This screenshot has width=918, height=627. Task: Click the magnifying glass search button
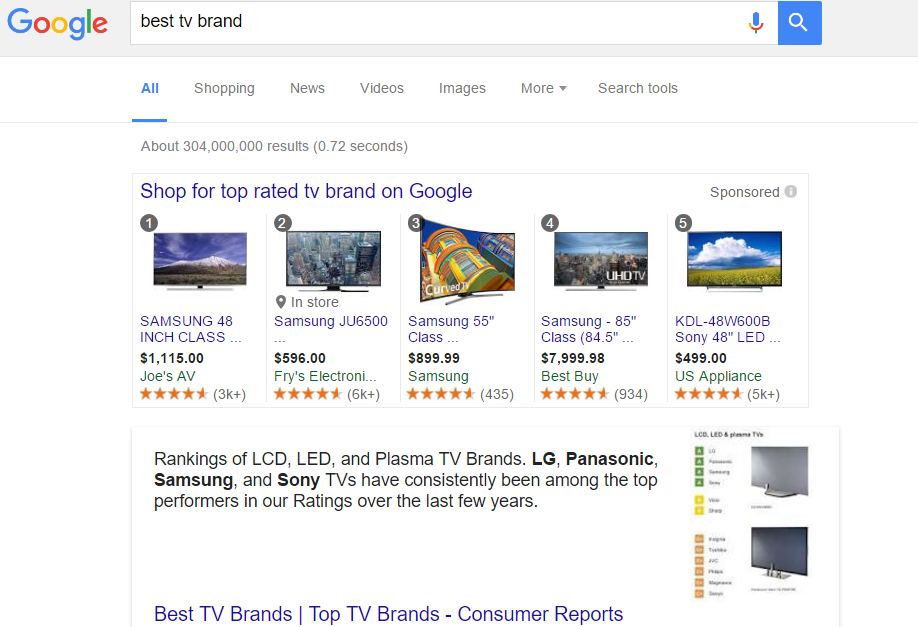798,22
